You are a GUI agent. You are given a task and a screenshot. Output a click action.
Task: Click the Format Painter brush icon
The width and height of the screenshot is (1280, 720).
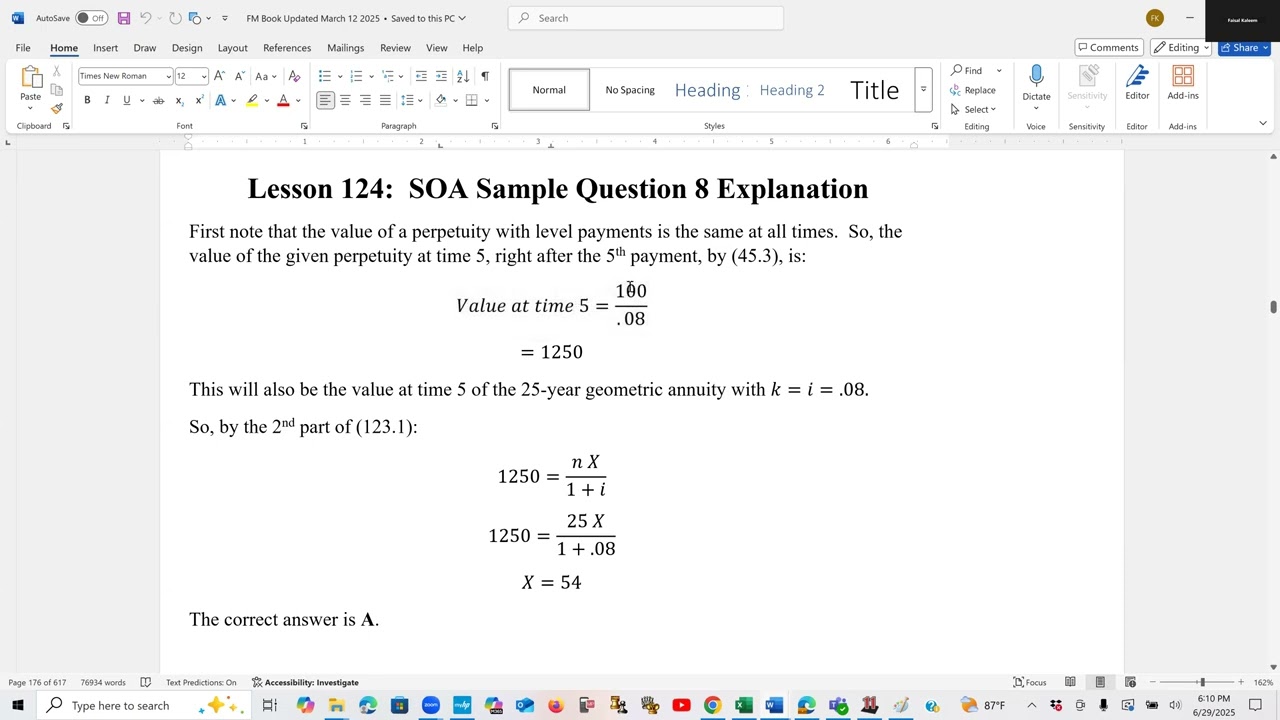56,108
